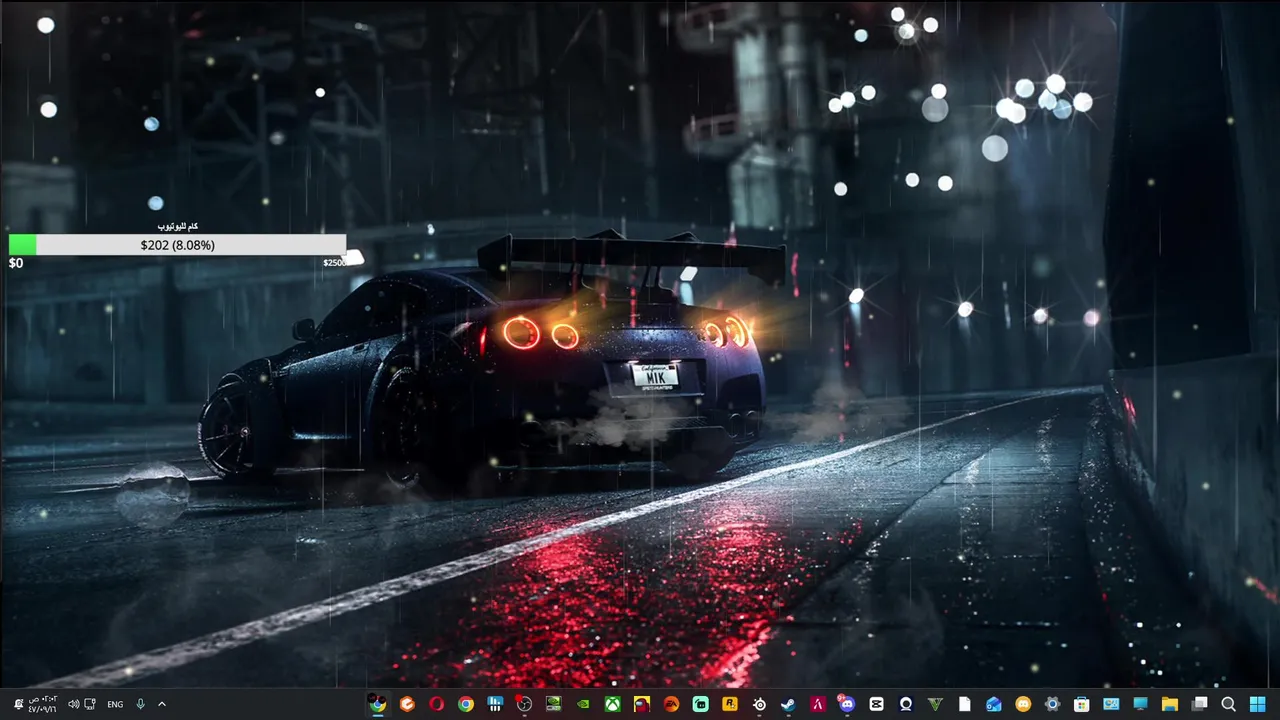The height and width of the screenshot is (720, 1280).
Task: Open taskbar Search magnifier
Action: click(1228, 704)
